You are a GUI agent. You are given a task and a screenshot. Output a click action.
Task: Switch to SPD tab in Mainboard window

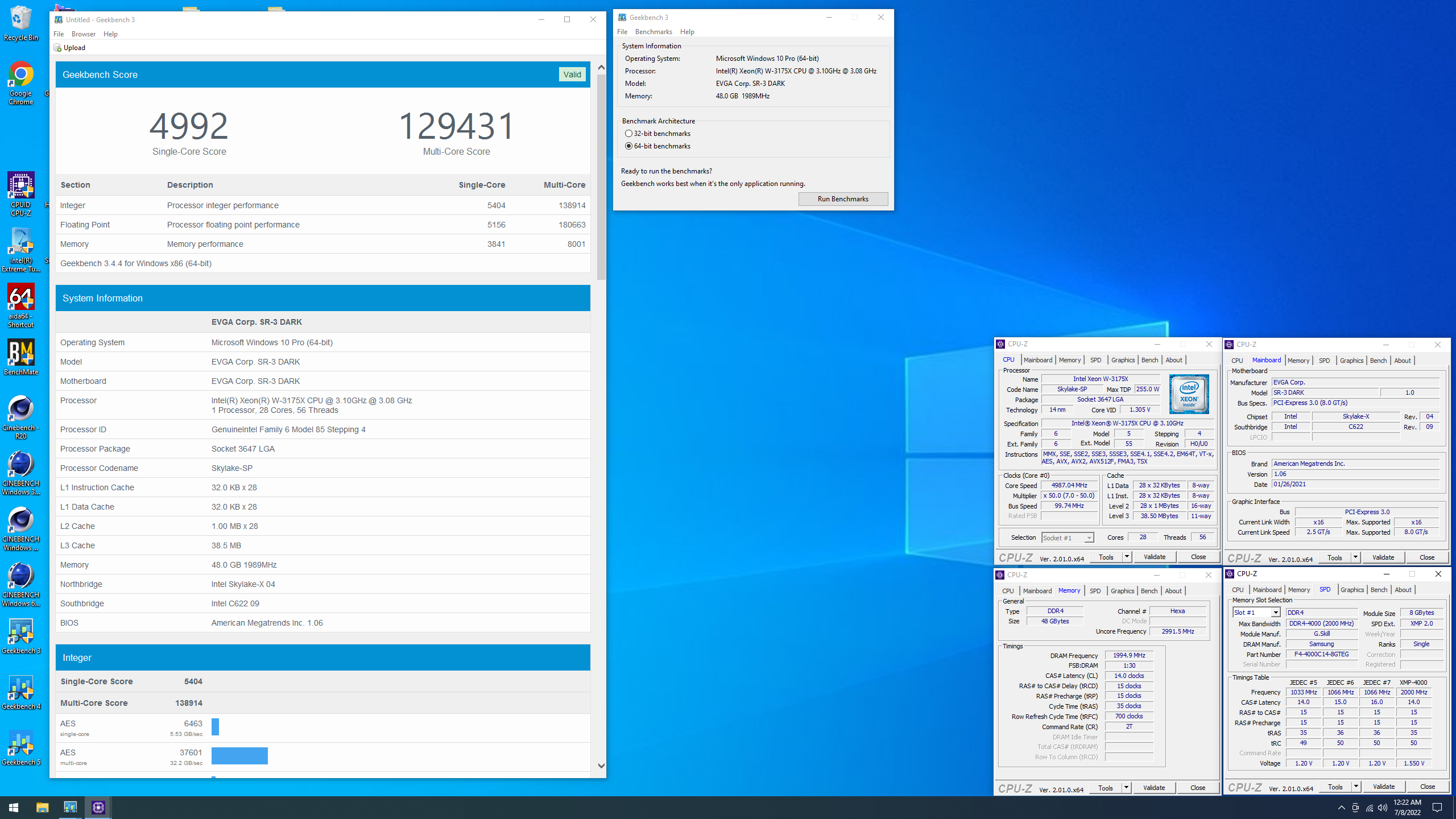click(x=1324, y=361)
